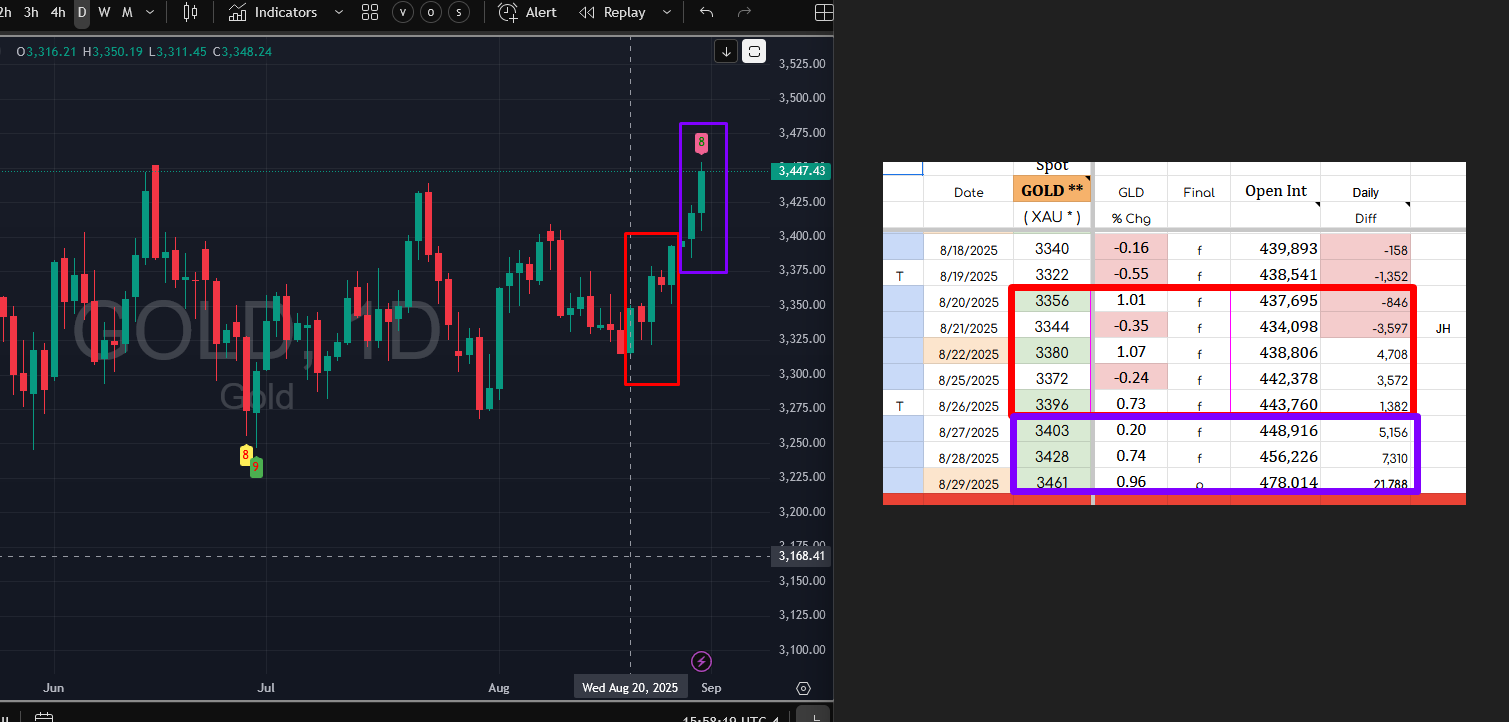The width and height of the screenshot is (1509, 722).
Task: Select the 3,500.00 price axis label
Action: pos(801,98)
